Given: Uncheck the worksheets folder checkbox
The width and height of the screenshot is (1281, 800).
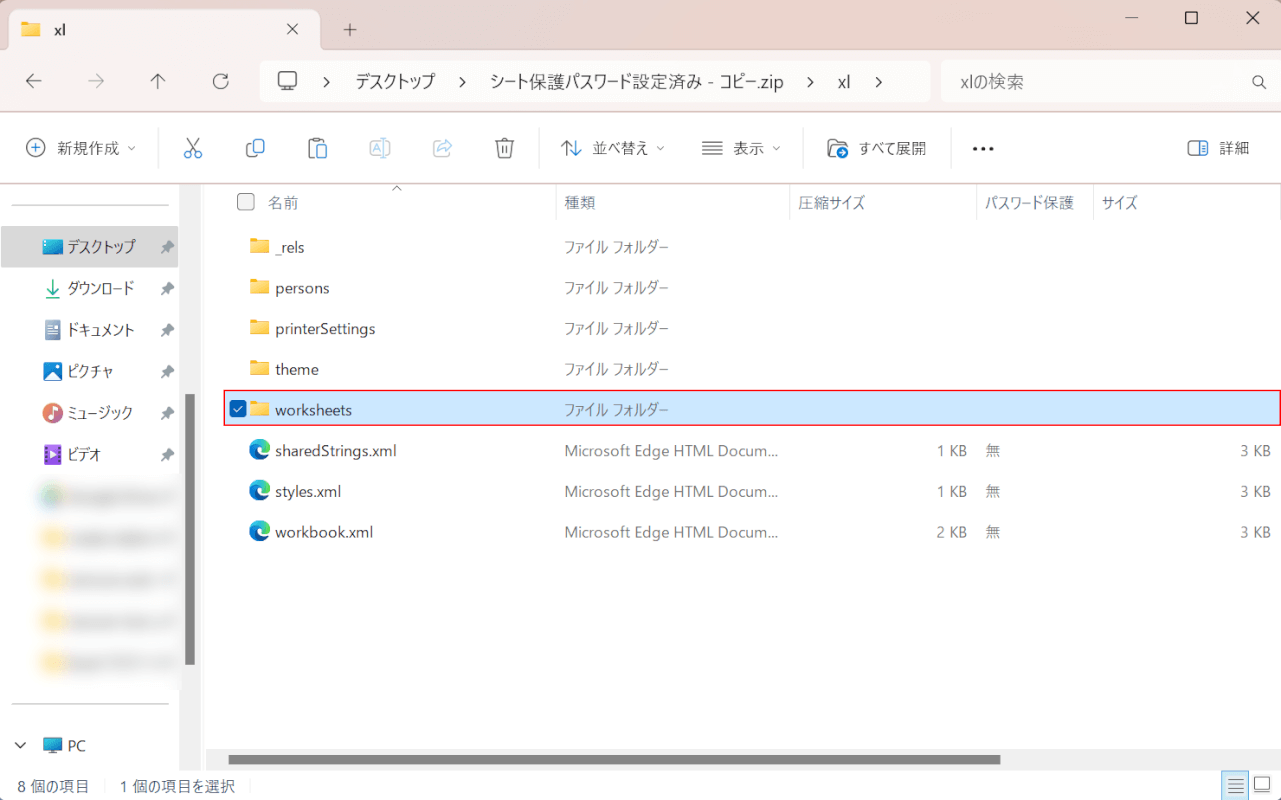Looking at the screenshot, I should [238, 409].
